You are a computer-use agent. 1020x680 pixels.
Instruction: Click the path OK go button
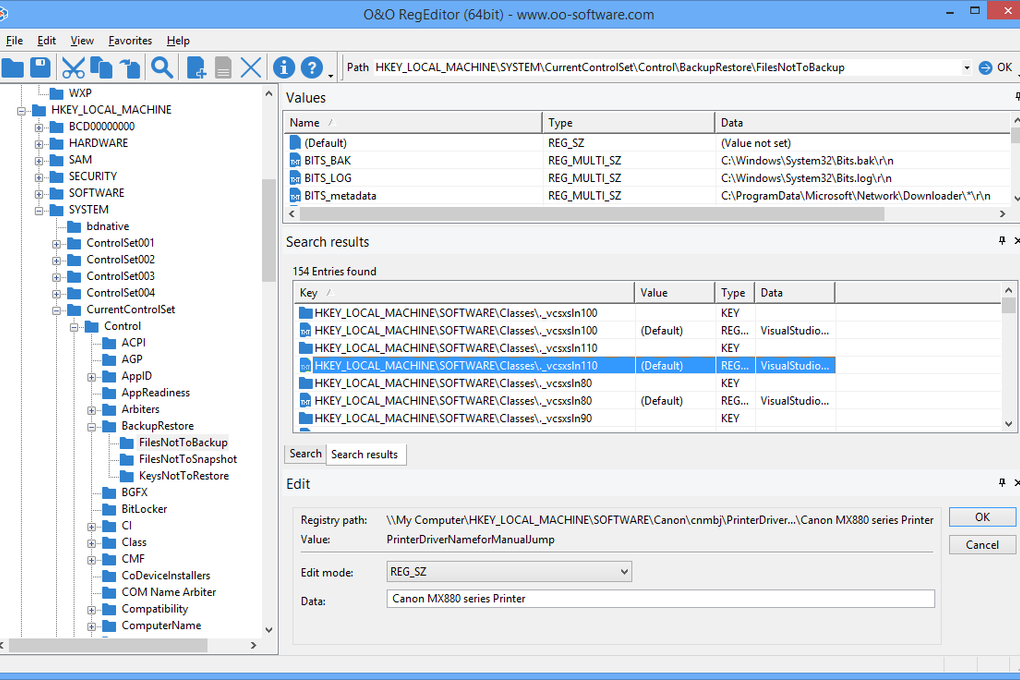995,68
